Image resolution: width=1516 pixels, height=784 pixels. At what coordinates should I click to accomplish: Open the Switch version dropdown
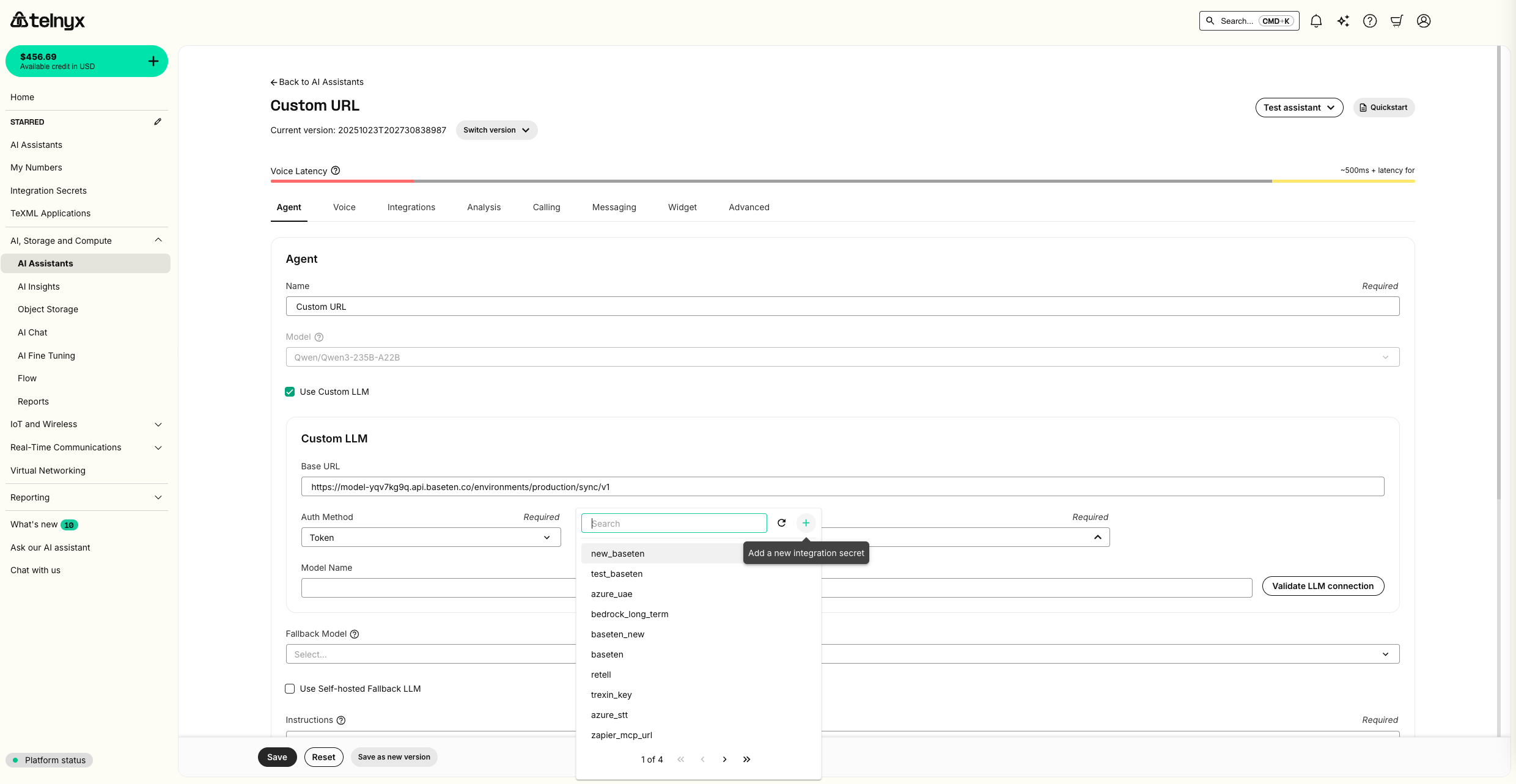pos(496,130)
